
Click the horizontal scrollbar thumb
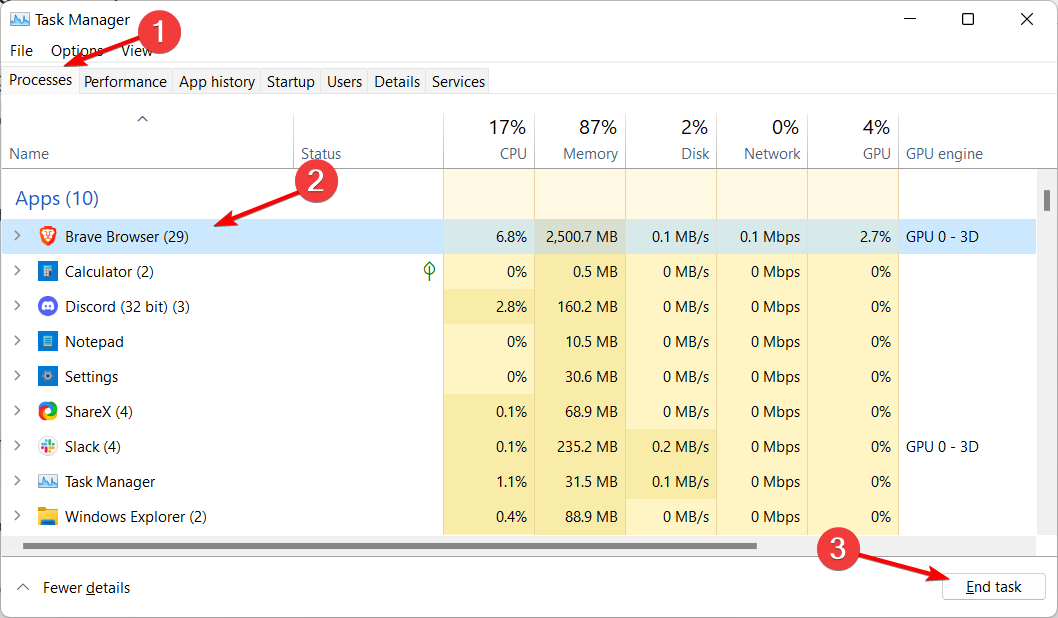pos(390,546)
